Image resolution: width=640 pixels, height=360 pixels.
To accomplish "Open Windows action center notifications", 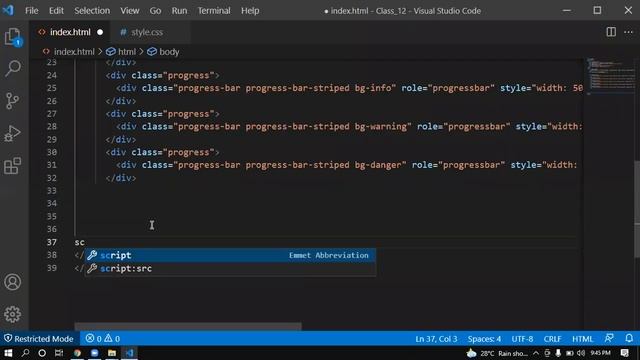I will tap(624, 353).
